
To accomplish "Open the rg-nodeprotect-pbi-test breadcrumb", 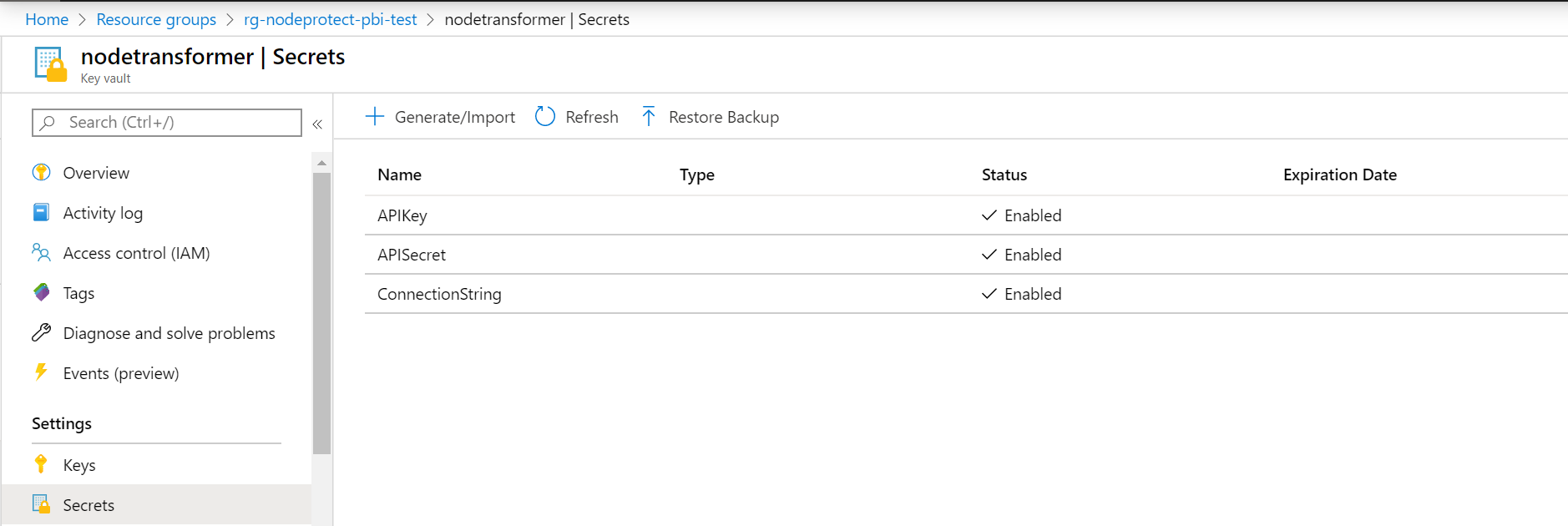I will [330, 19].
